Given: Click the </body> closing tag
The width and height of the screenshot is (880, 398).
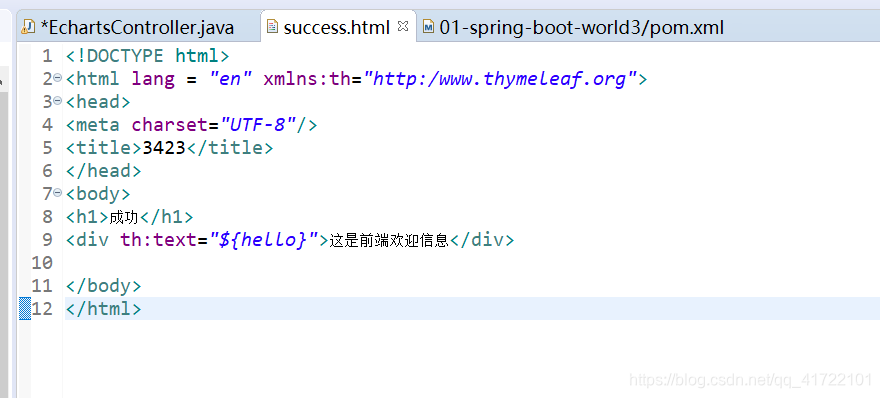Looking at the screenshot, I should coord(103,286).
